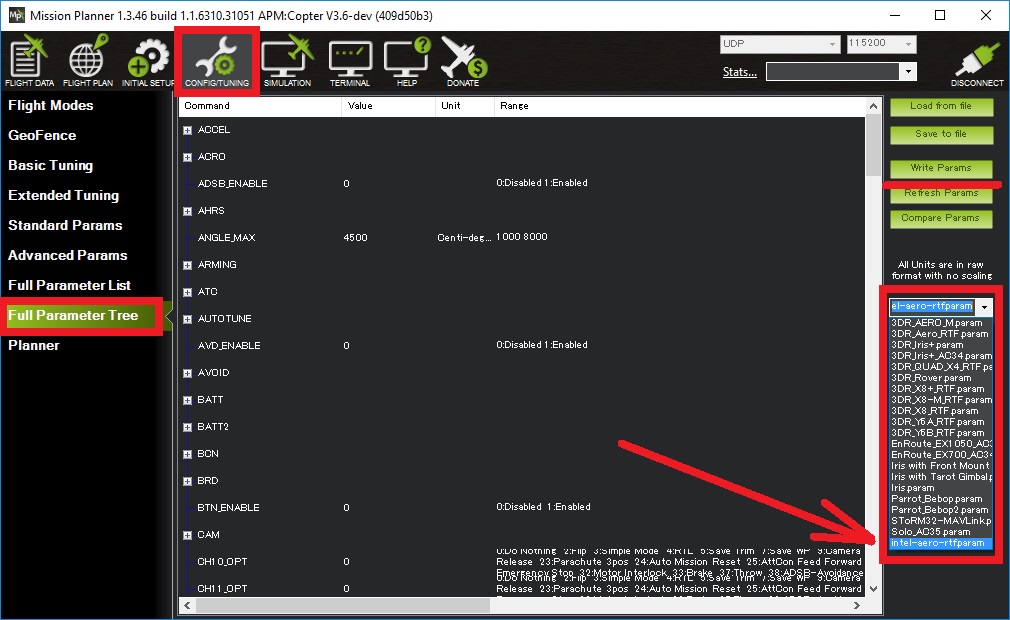Click the Load from file button
Viewport: 1010px width, 620px height.
(x=940, y=106)
